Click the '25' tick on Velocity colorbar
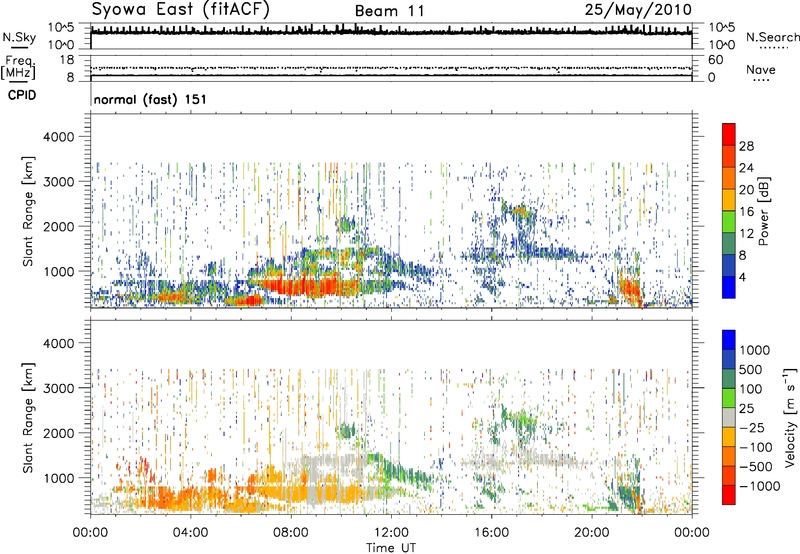Image resolution: width=800 pixels, height=554 pixels. (746, 408)
